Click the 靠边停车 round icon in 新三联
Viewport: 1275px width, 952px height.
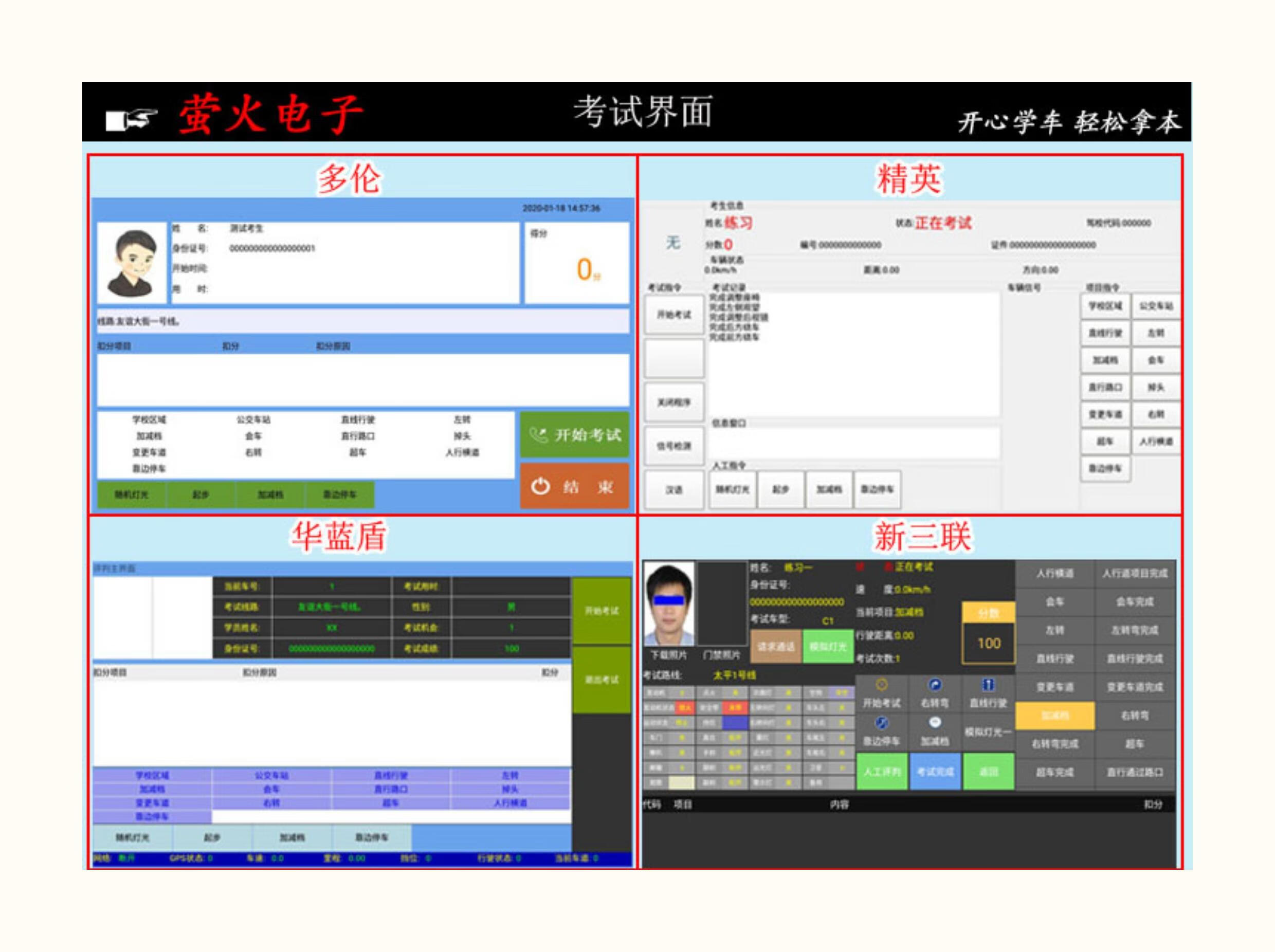[881, 723]
